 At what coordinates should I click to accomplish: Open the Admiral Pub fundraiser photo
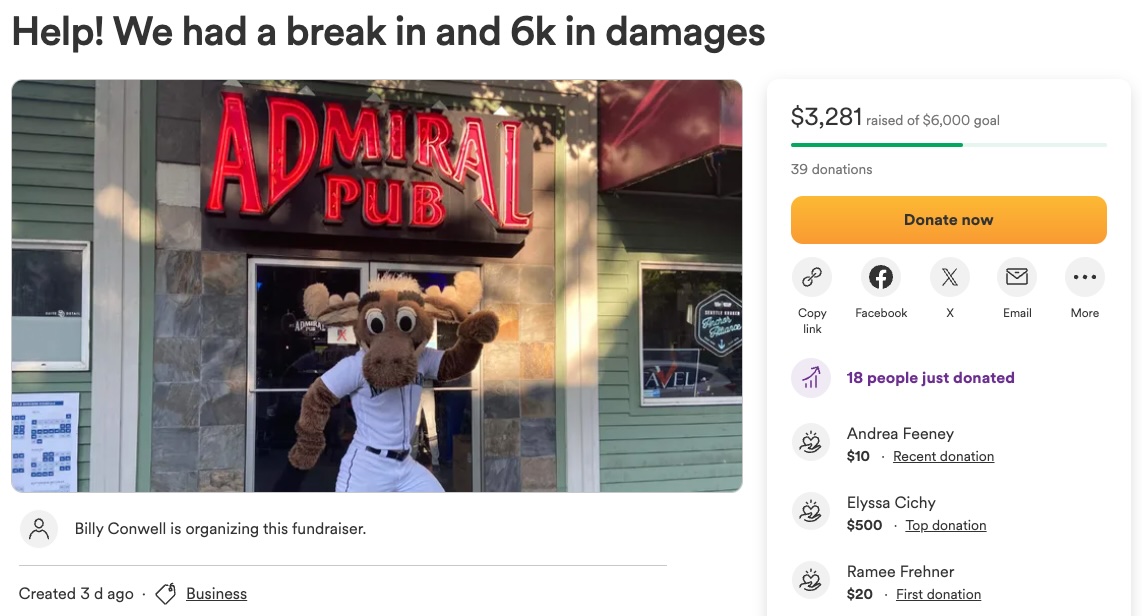[x=377, y=286]
